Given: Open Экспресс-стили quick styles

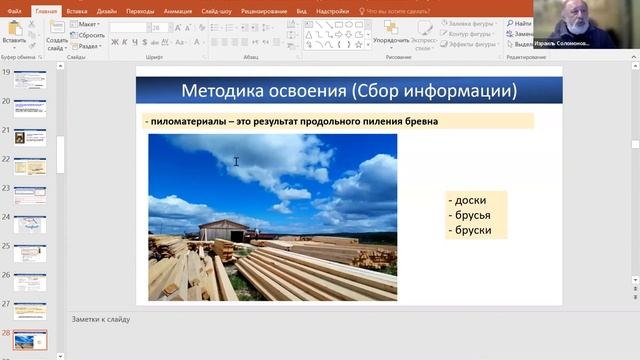Looking at the screenshot, I should 424,35.
